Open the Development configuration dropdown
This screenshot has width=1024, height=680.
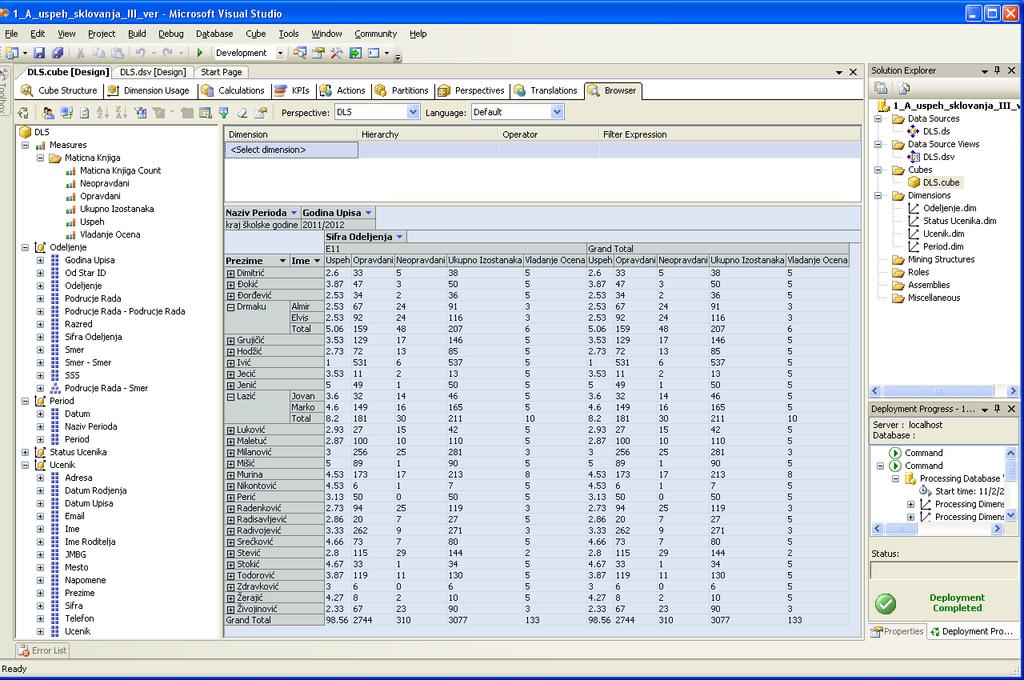click(x=280, y=54)
